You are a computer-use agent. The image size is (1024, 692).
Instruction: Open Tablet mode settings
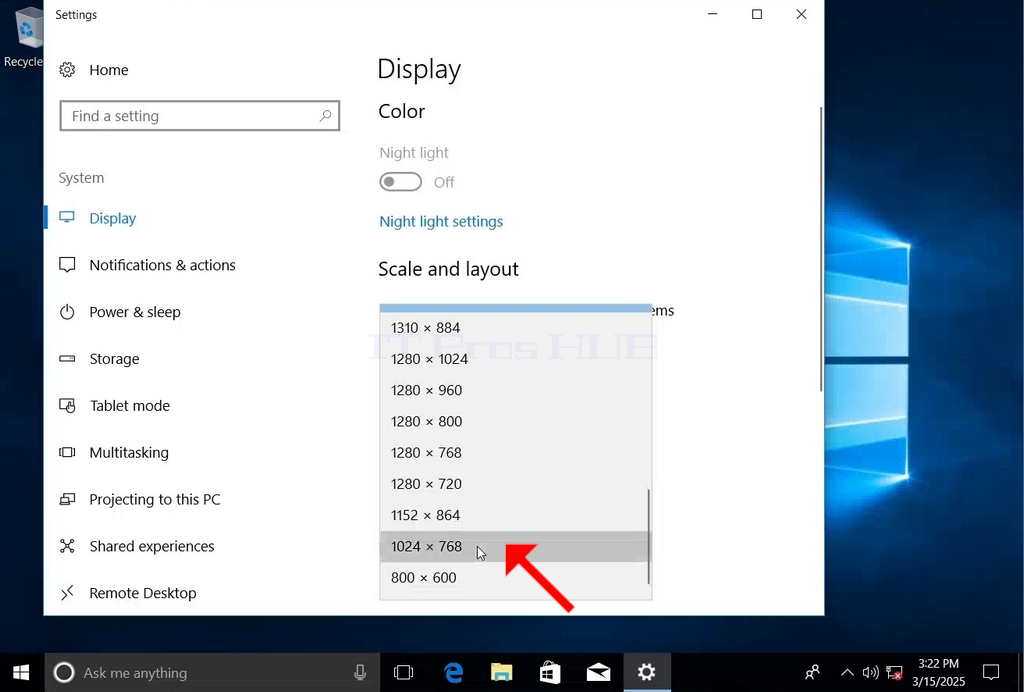point(129,406)
